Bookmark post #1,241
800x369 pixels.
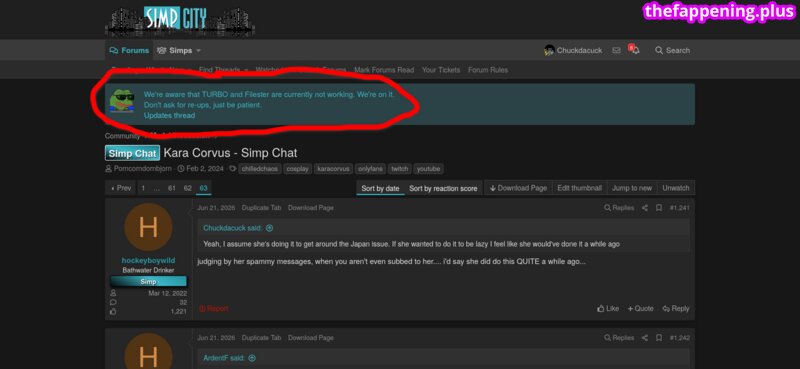click(x=659, y=208)
